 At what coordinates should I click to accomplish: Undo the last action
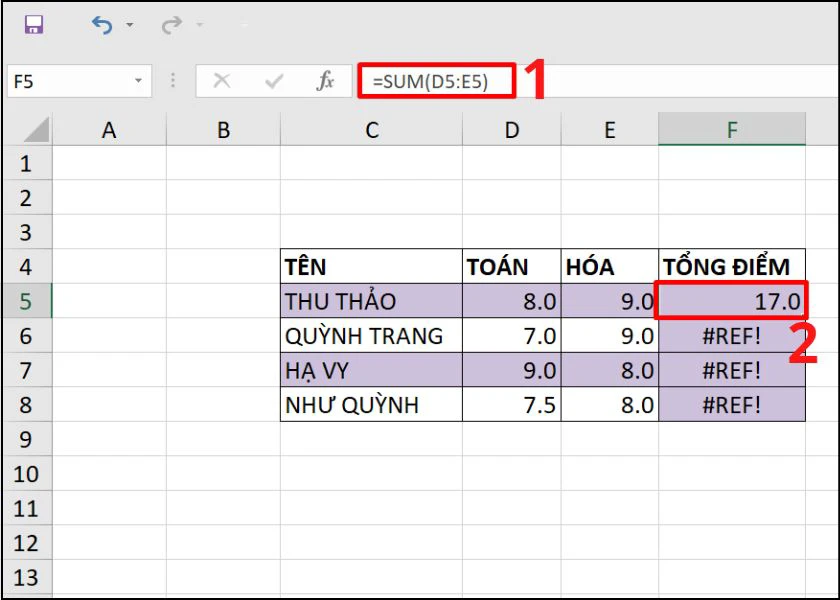pyautogui.click(x=102, y=25)
